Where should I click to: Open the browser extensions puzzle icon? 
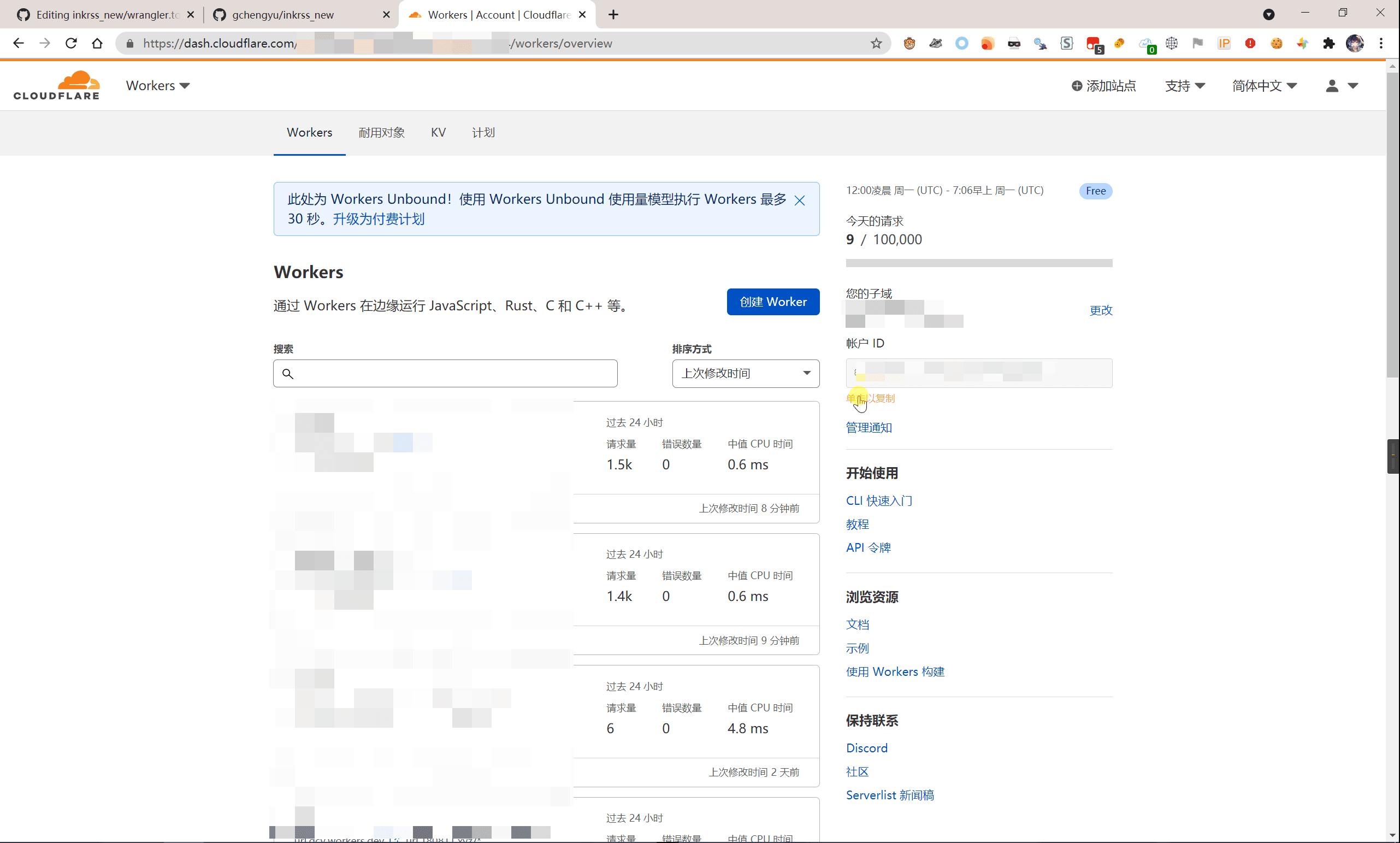pos(1328,43)
